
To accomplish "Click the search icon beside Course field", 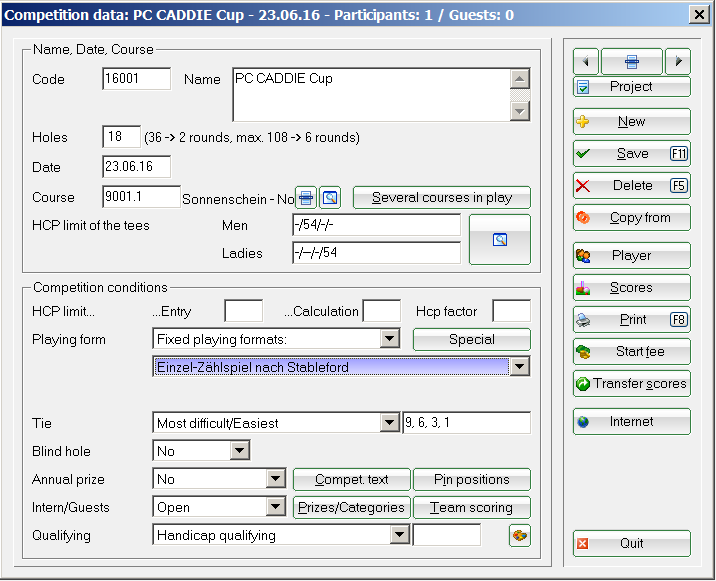I will coord(331,197).
